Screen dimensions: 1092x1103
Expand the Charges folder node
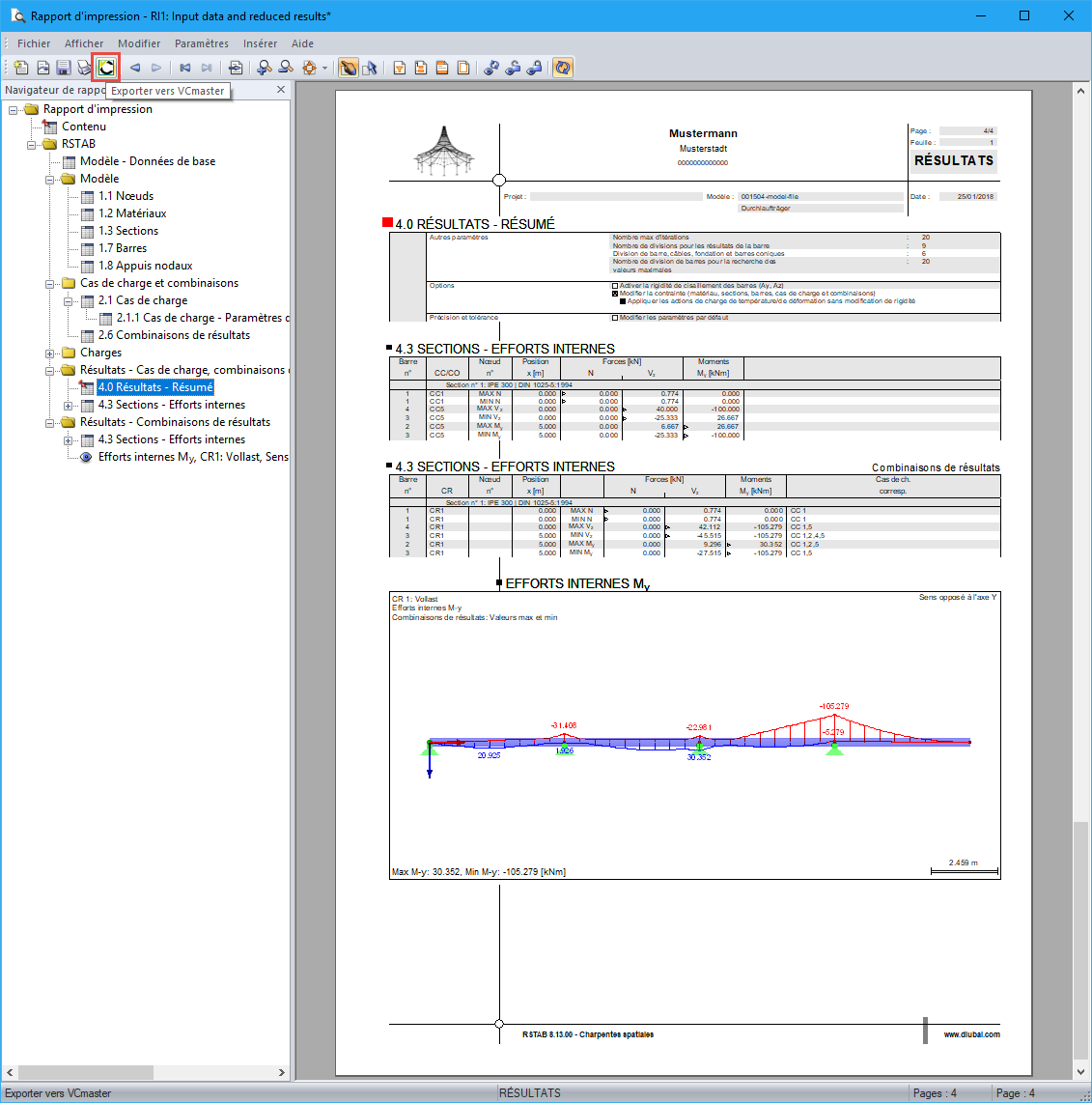coord(50,354)
